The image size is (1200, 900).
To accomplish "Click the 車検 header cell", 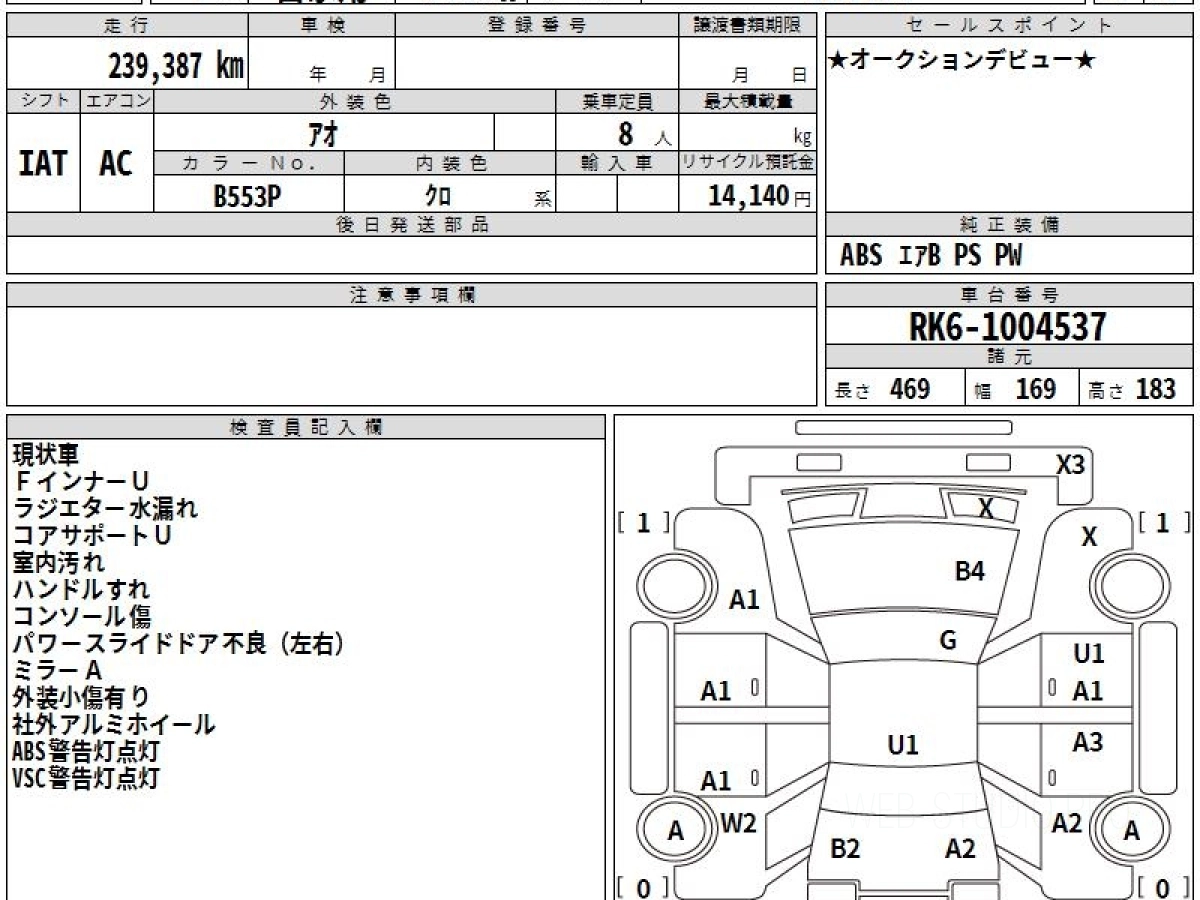I will (322, 26).
